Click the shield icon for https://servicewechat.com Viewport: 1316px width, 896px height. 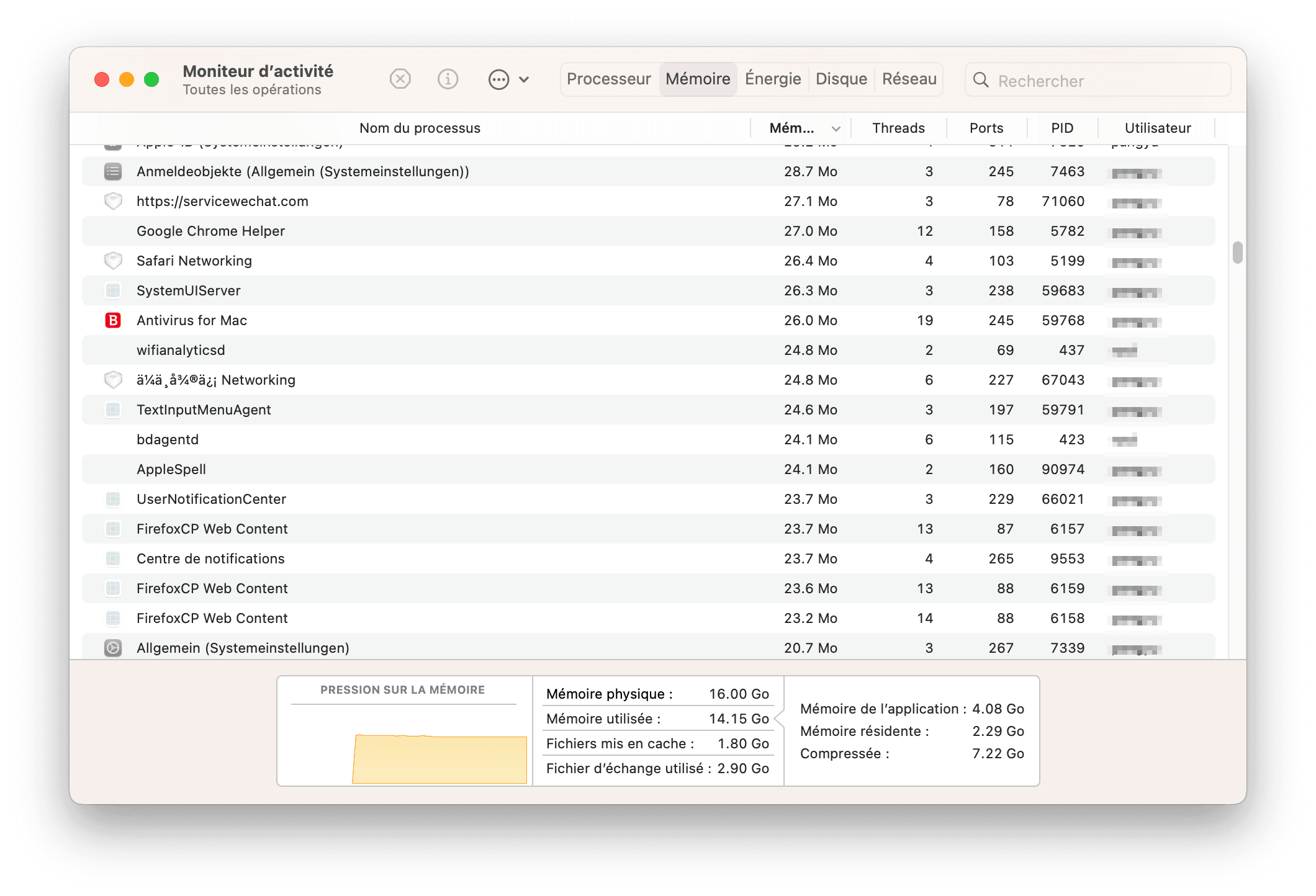click(113, 201)
